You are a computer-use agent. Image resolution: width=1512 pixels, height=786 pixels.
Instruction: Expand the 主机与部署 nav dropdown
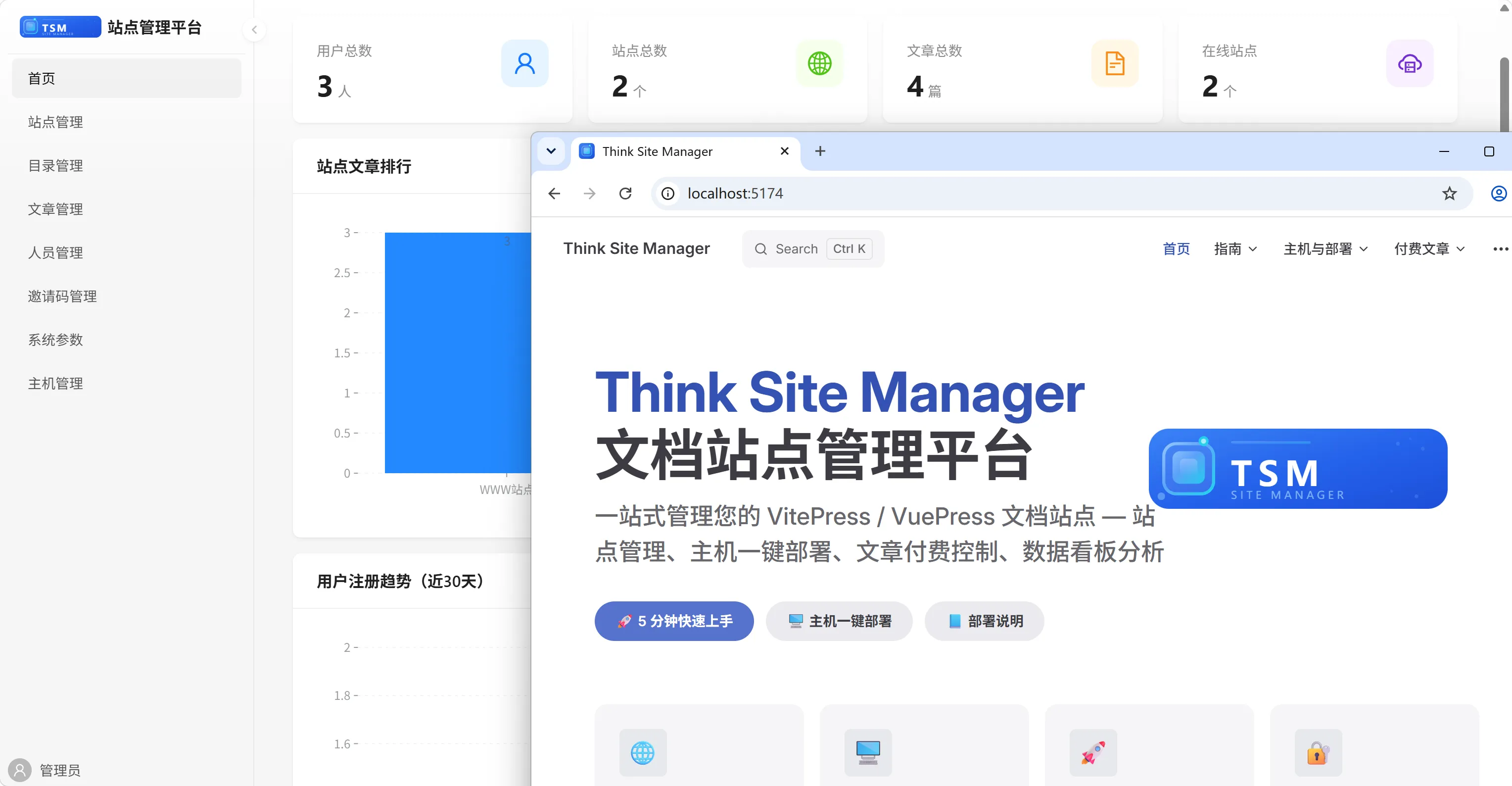1325,249
